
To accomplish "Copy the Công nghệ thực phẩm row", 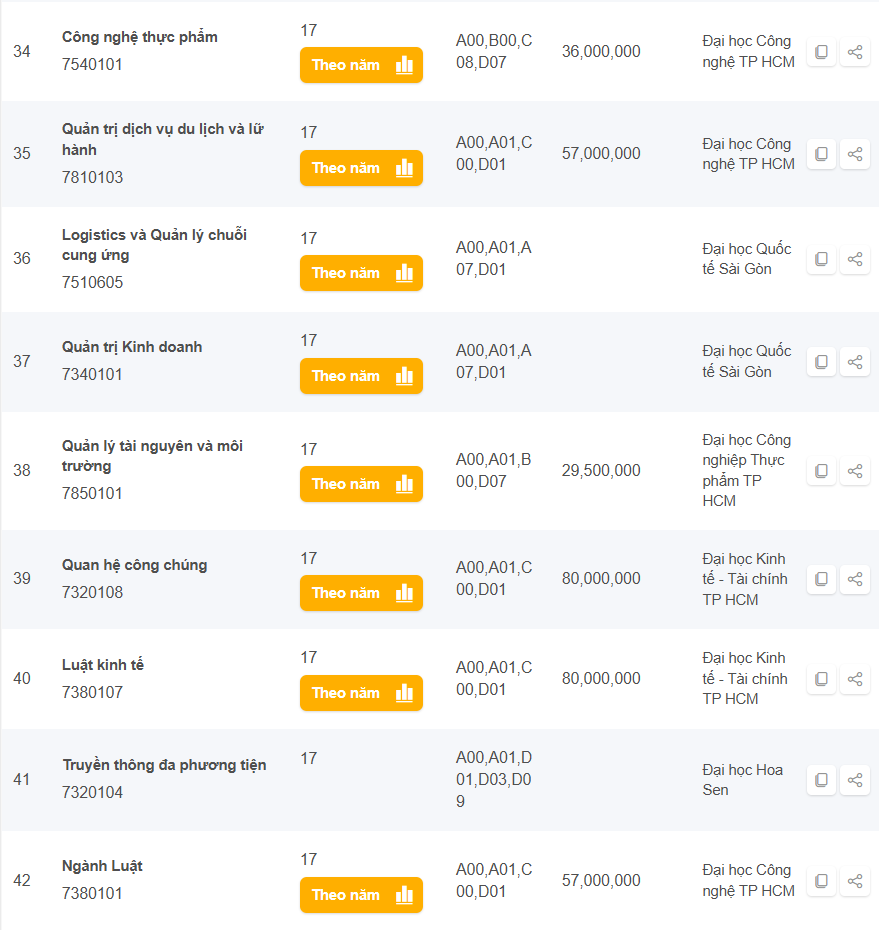I will pyautogui.click(x=821, y=52).
